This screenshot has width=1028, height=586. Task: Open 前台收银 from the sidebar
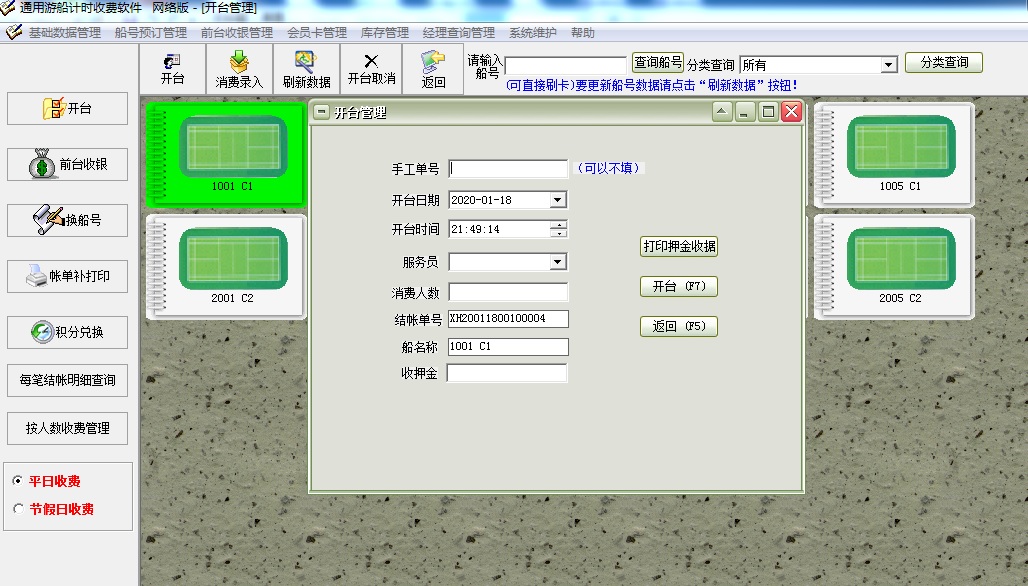click(x=68, y=164)
